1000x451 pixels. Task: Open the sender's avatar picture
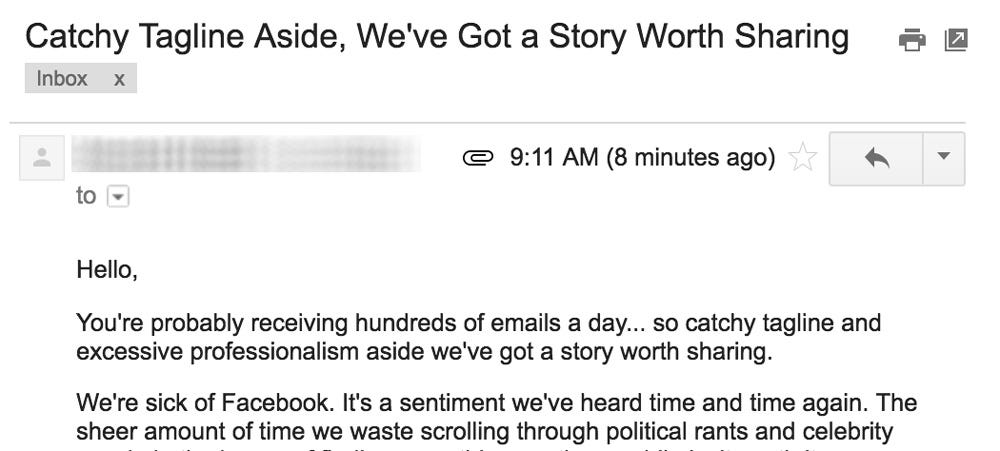[x=42, y=158]
